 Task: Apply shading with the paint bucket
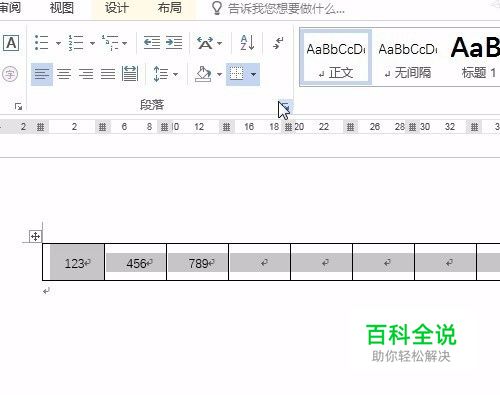pos(203,74)
